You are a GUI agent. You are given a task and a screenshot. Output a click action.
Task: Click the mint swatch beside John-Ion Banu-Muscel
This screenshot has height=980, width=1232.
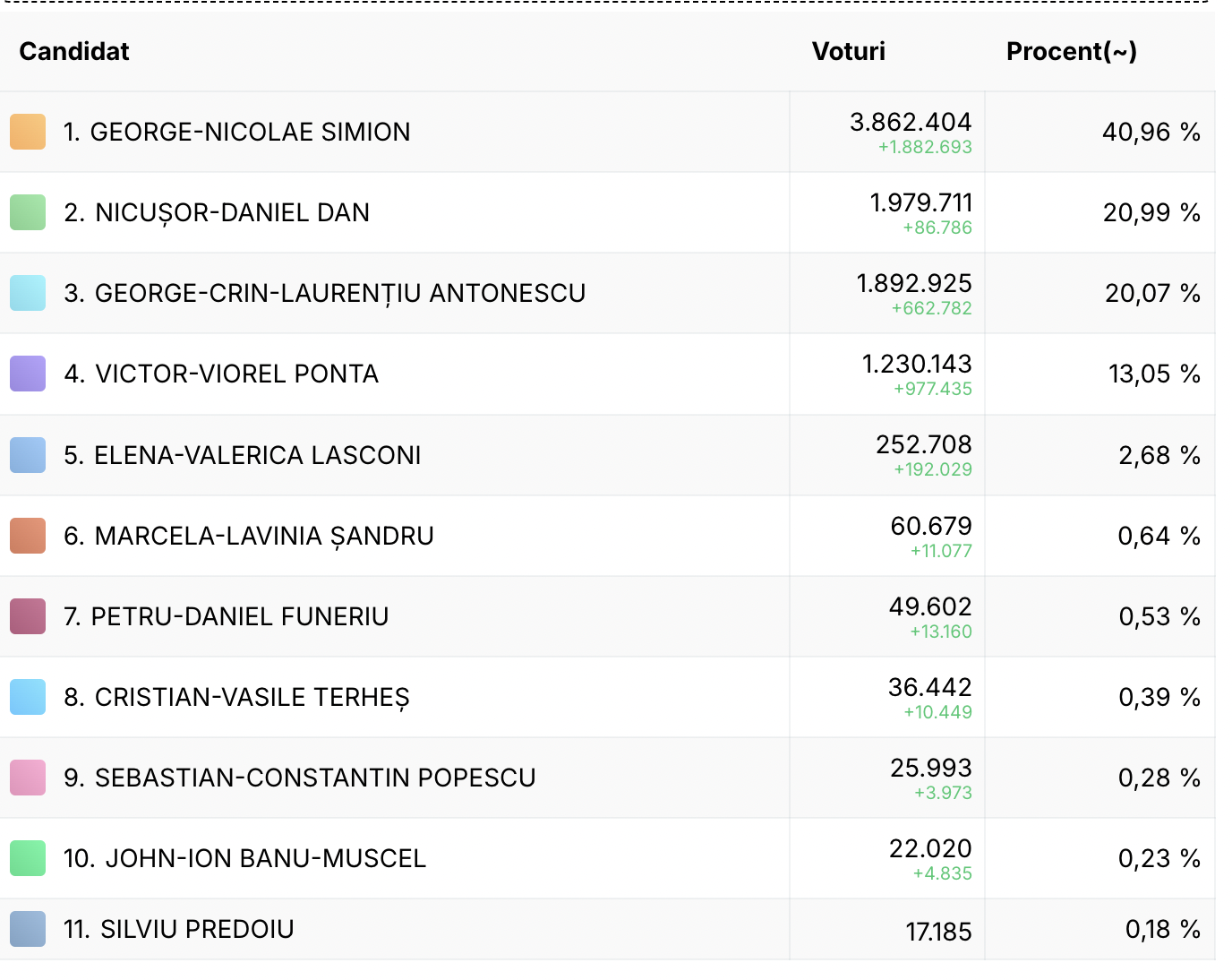coord(28,858)
